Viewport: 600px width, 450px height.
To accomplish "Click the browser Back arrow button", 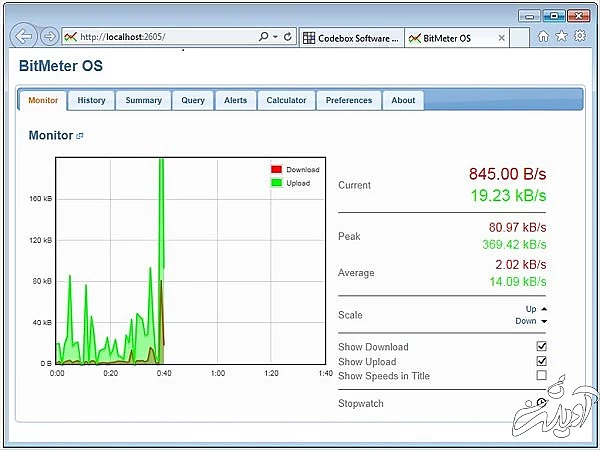I will point(24,36).
